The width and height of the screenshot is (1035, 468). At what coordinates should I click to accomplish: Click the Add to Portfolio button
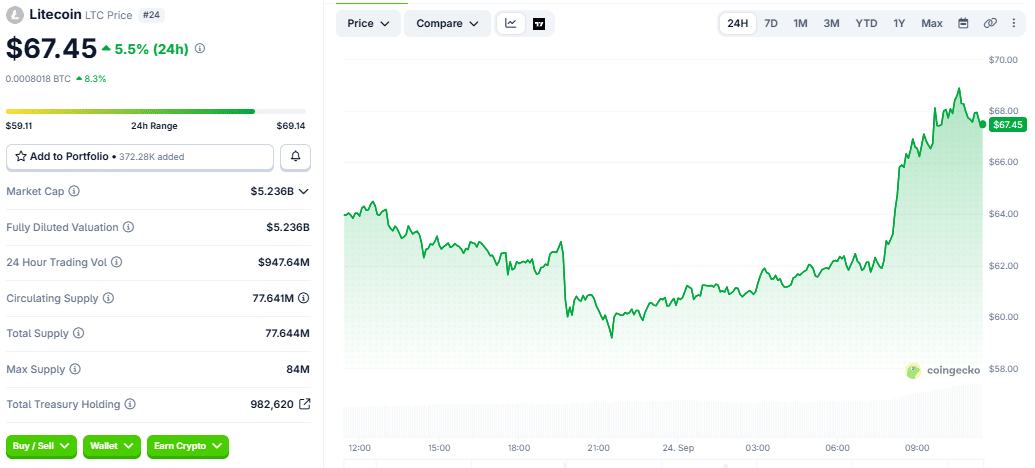point(140,157)
